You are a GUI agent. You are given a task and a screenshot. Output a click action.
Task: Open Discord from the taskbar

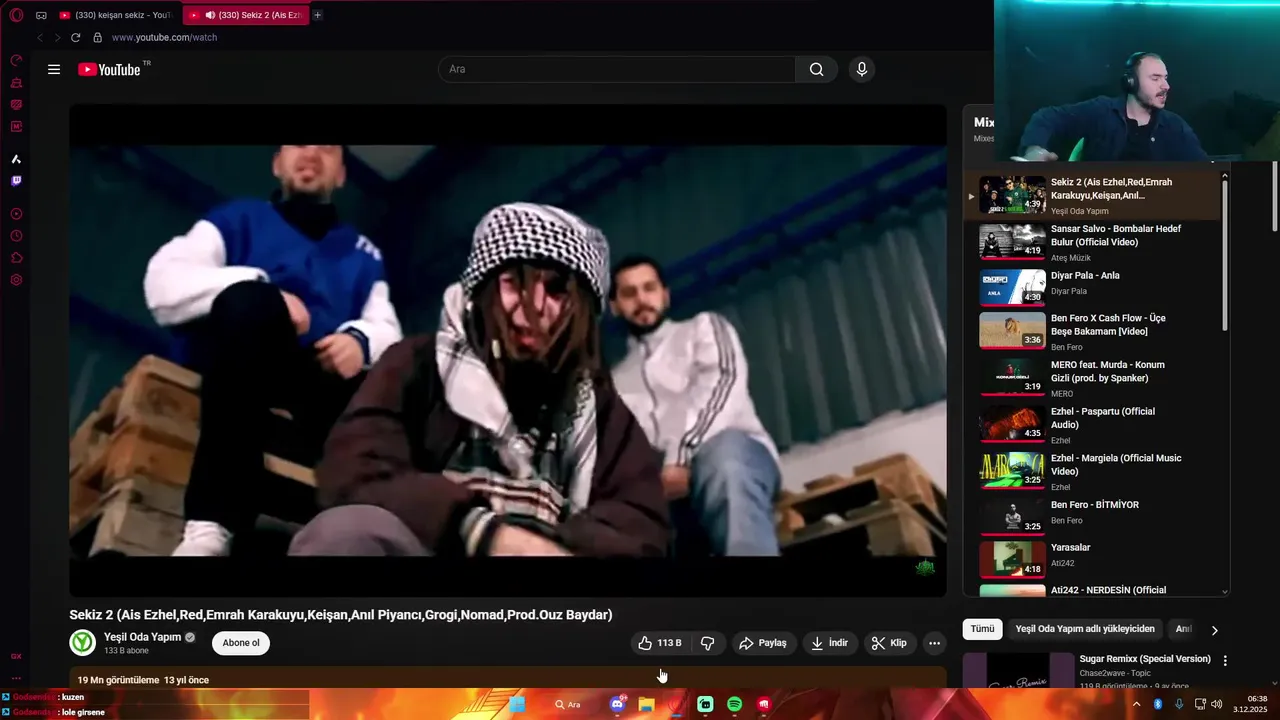pos(617,704)
